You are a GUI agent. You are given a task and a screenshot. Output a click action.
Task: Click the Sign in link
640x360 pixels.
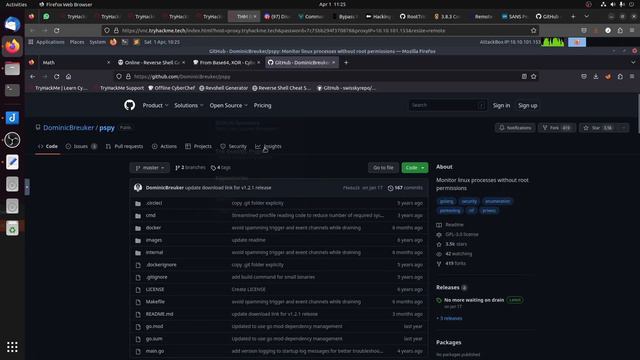(x=501, y=105)
